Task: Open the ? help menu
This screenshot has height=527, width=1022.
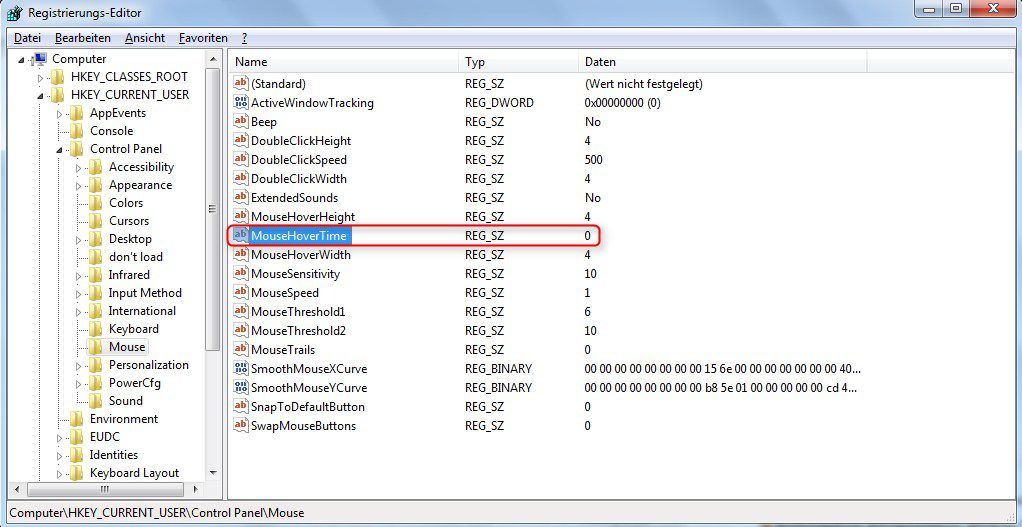Action: click(244, 38)
